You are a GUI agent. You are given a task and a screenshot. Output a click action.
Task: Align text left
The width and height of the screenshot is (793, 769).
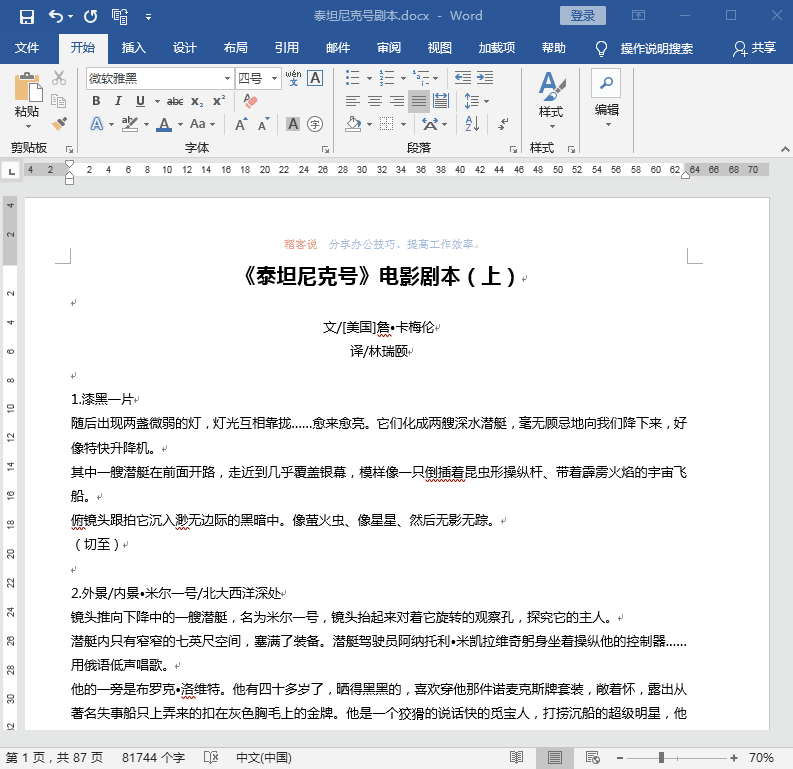coord(353,101)
